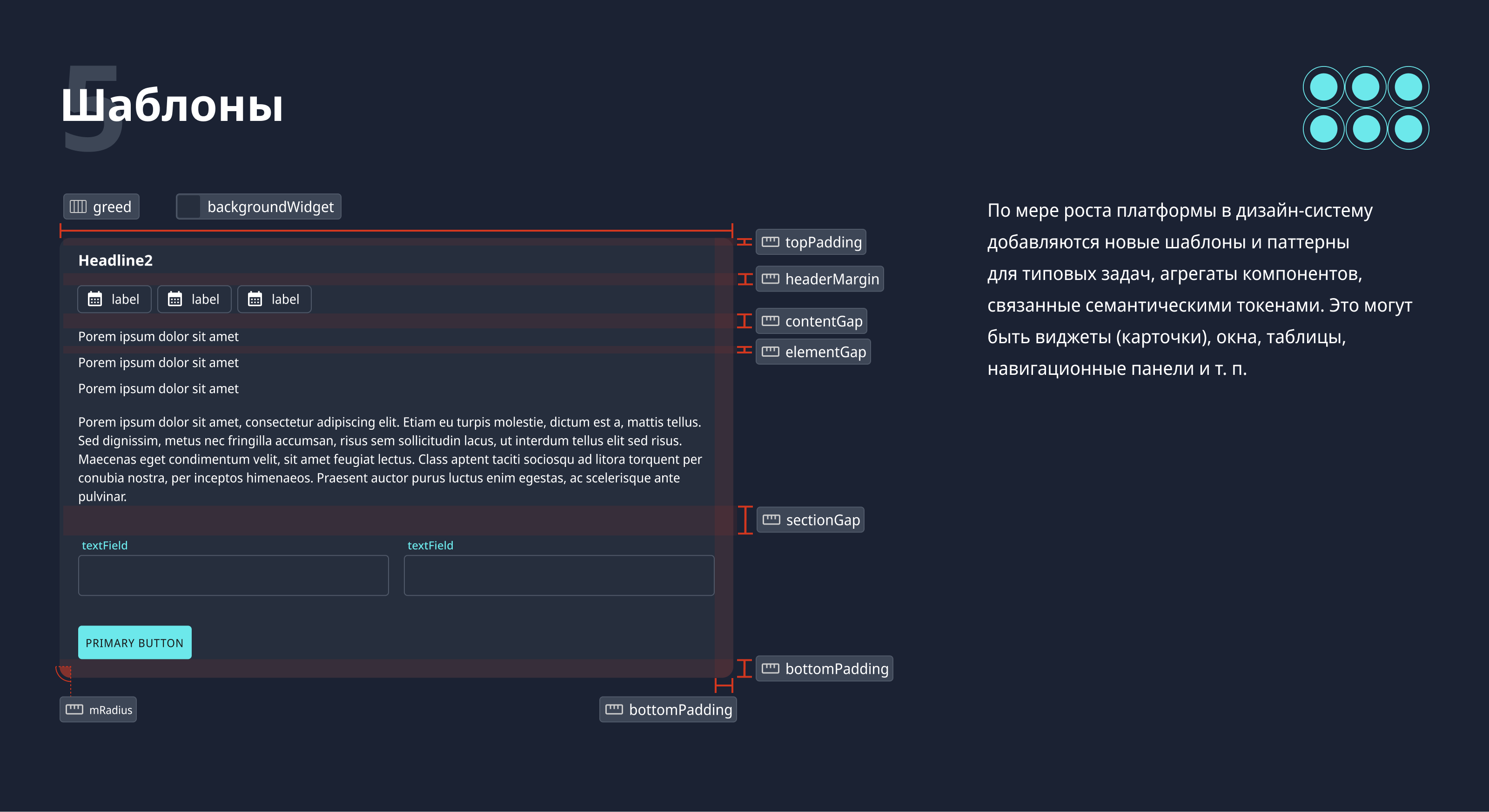Click the backgroundWidget color swatch
Screen dimensions: 1489x812
(x=188, y=207)
